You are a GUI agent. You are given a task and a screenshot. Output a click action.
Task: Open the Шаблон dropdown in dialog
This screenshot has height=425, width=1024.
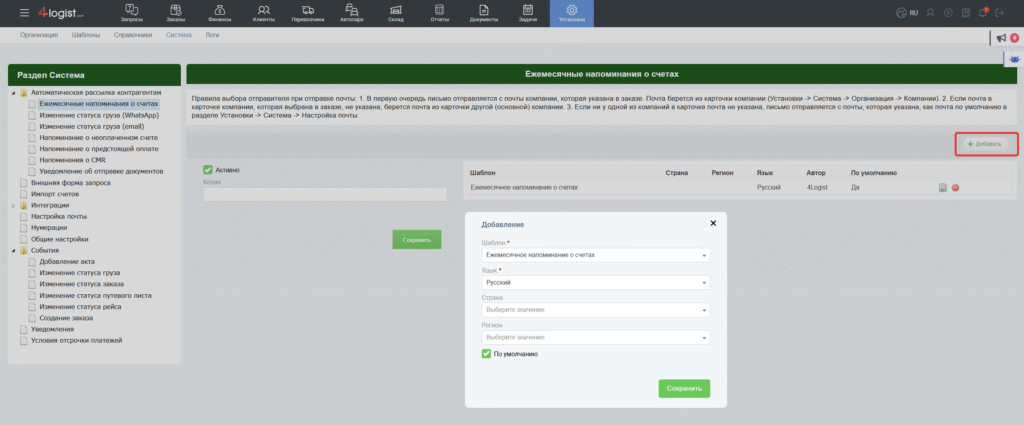tap(595, 255)
